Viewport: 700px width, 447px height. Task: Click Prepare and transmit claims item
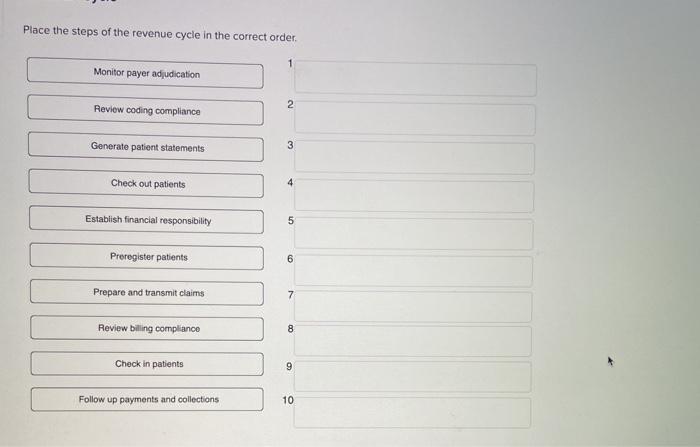(147, 292)
